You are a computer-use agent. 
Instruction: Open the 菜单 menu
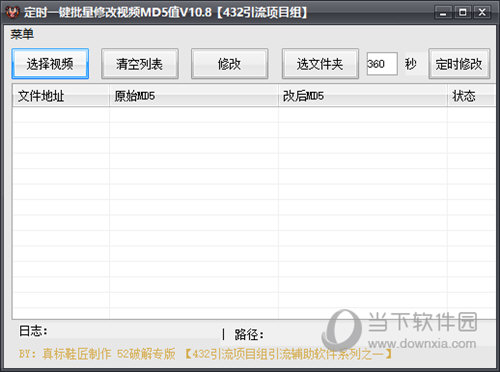click(22, 34)
